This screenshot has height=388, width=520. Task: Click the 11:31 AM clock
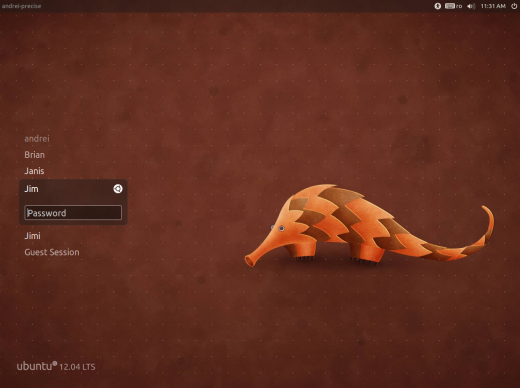point(493,6)
